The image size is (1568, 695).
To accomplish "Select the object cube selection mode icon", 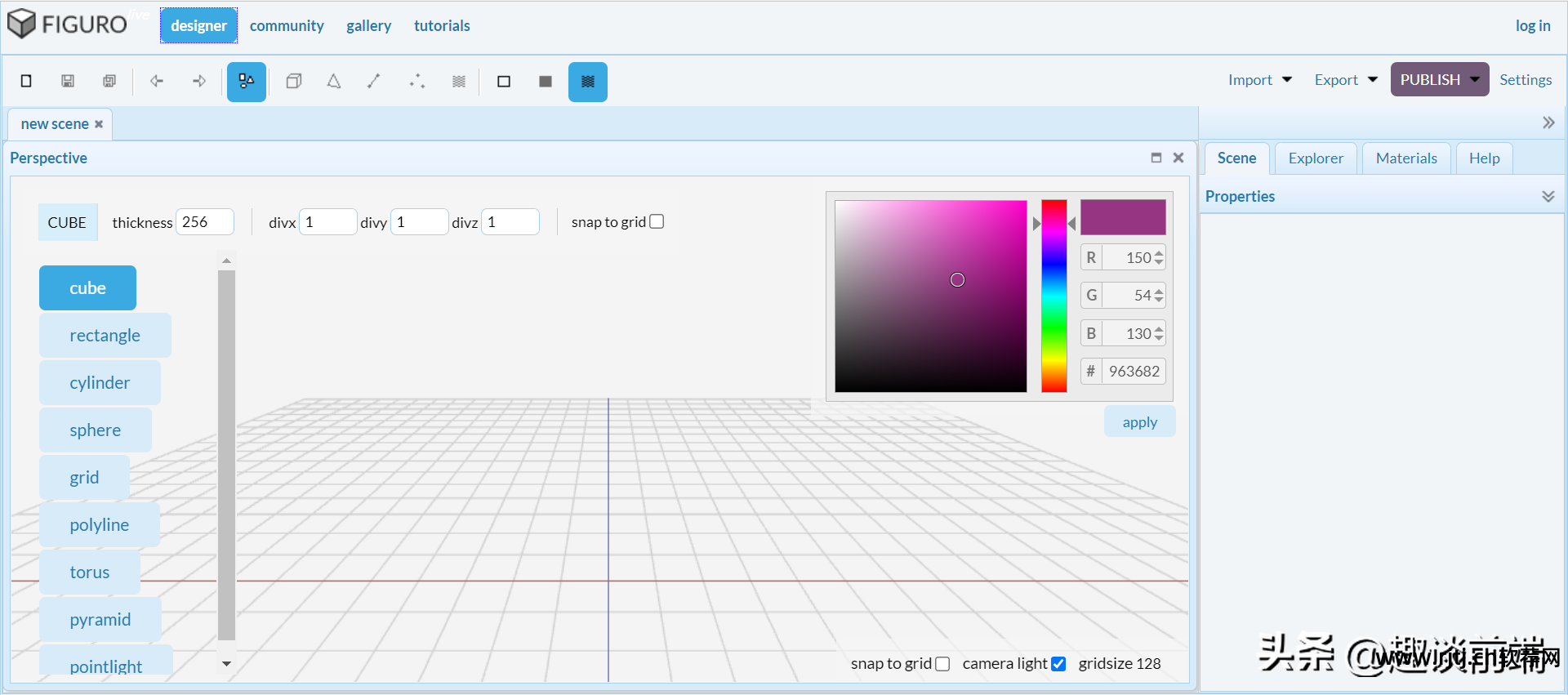I will [294, 81].
